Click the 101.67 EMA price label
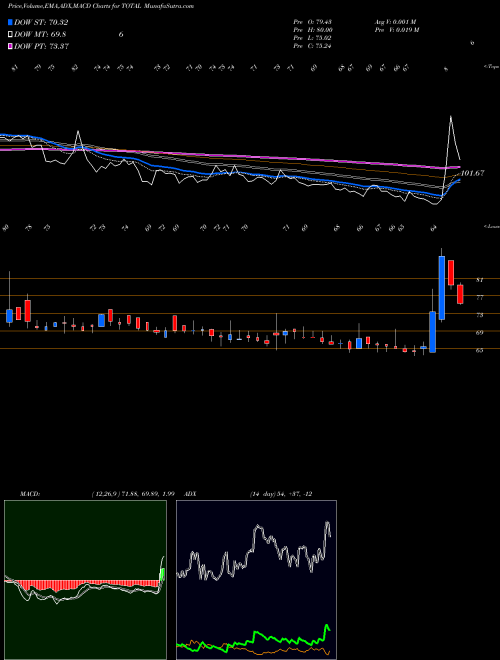The image size is (500, 660). point(472,173)
